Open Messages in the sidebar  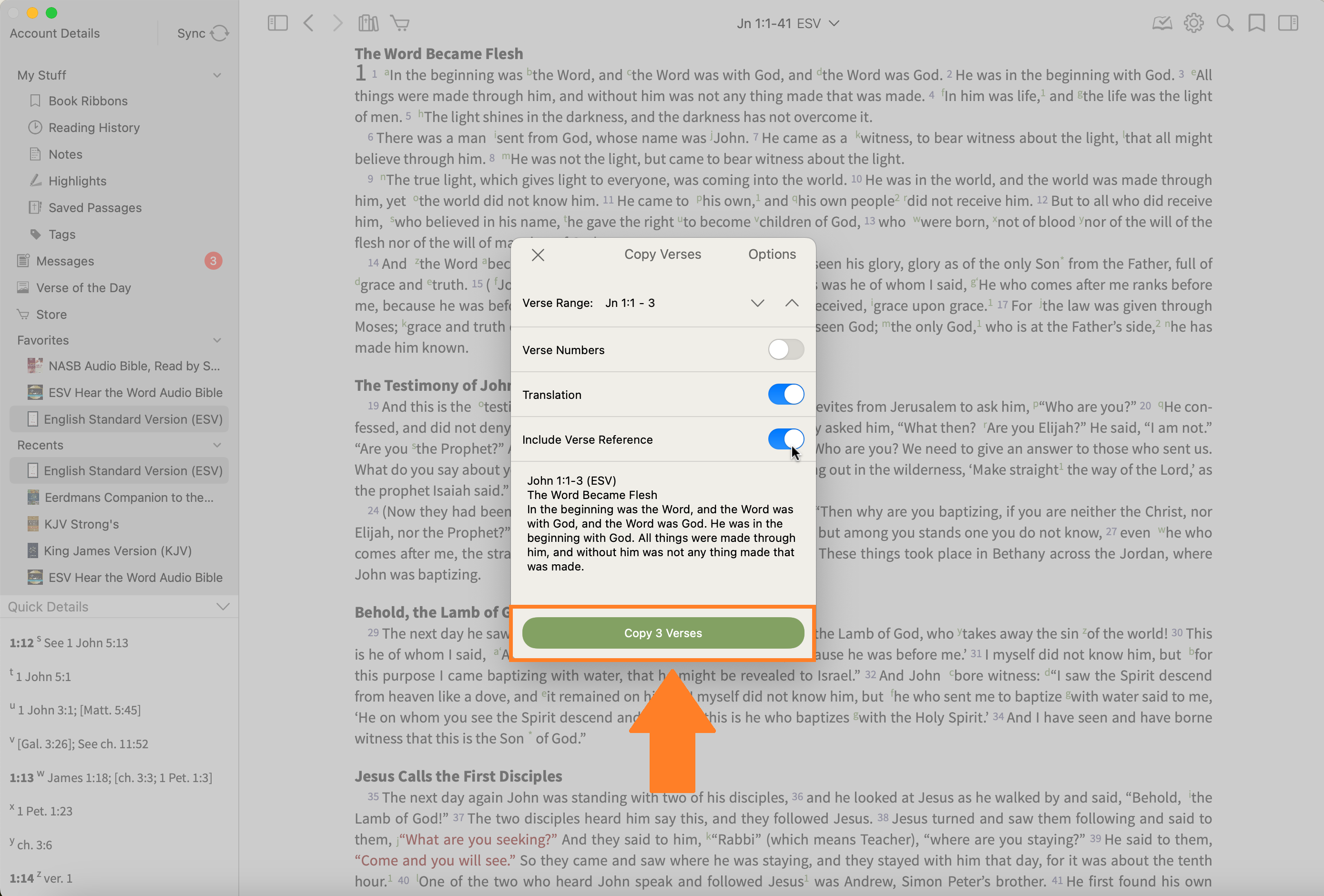(65, 262)
